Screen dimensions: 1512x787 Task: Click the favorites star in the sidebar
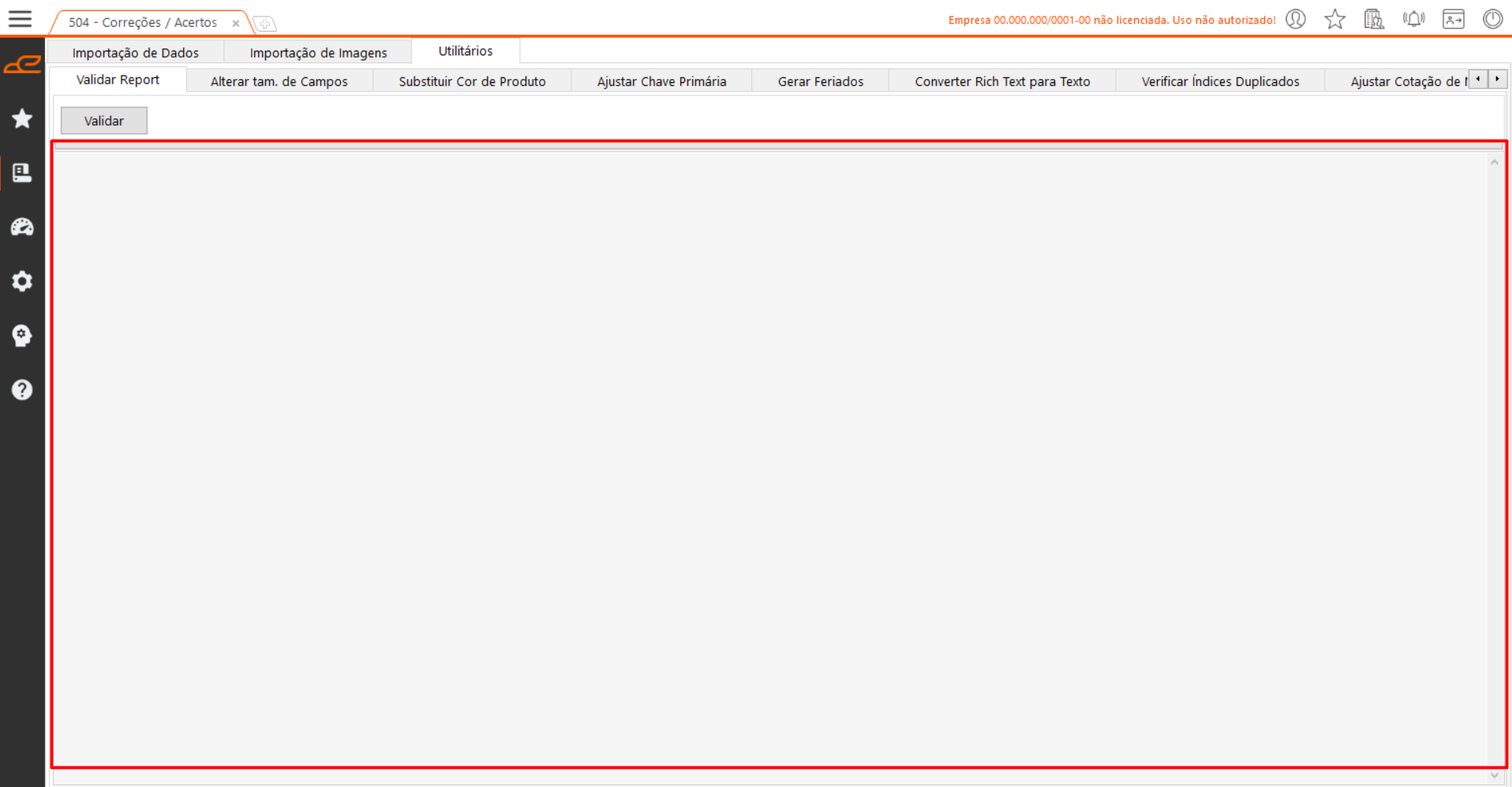(22, 118)
